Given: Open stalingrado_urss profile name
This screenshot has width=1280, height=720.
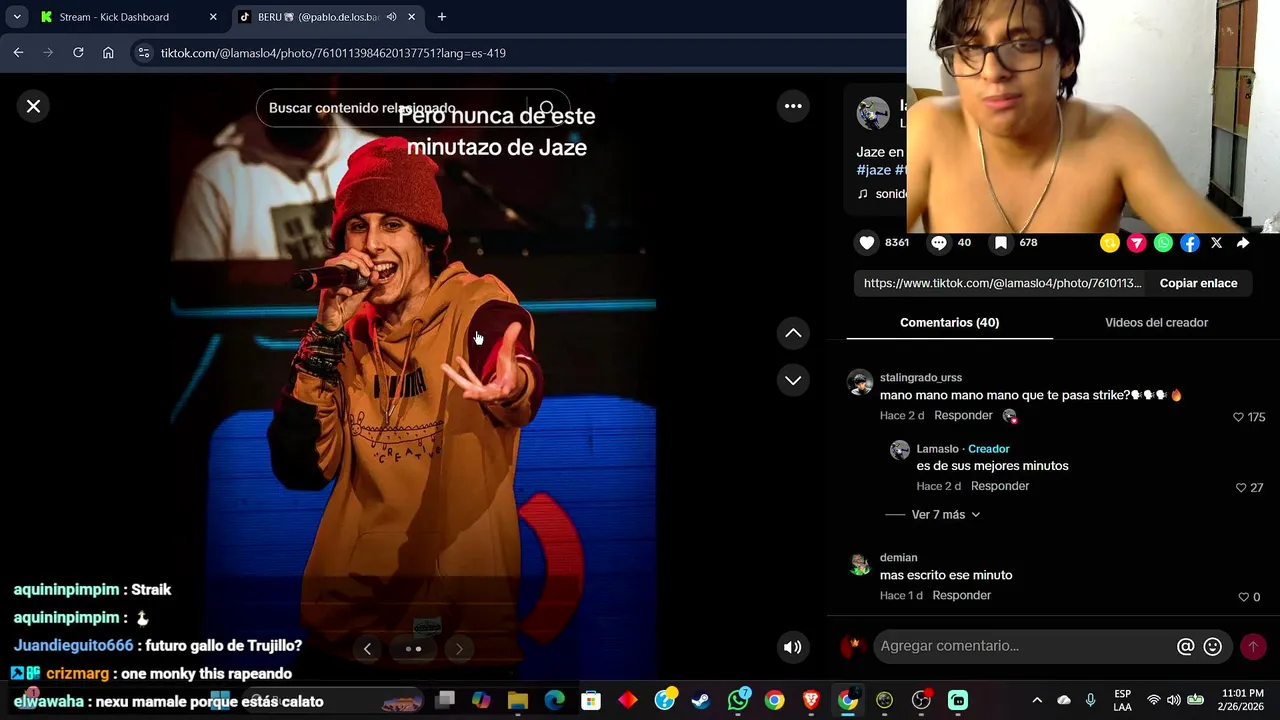Looking at the screenshot, I should click(x=920, y=377).
